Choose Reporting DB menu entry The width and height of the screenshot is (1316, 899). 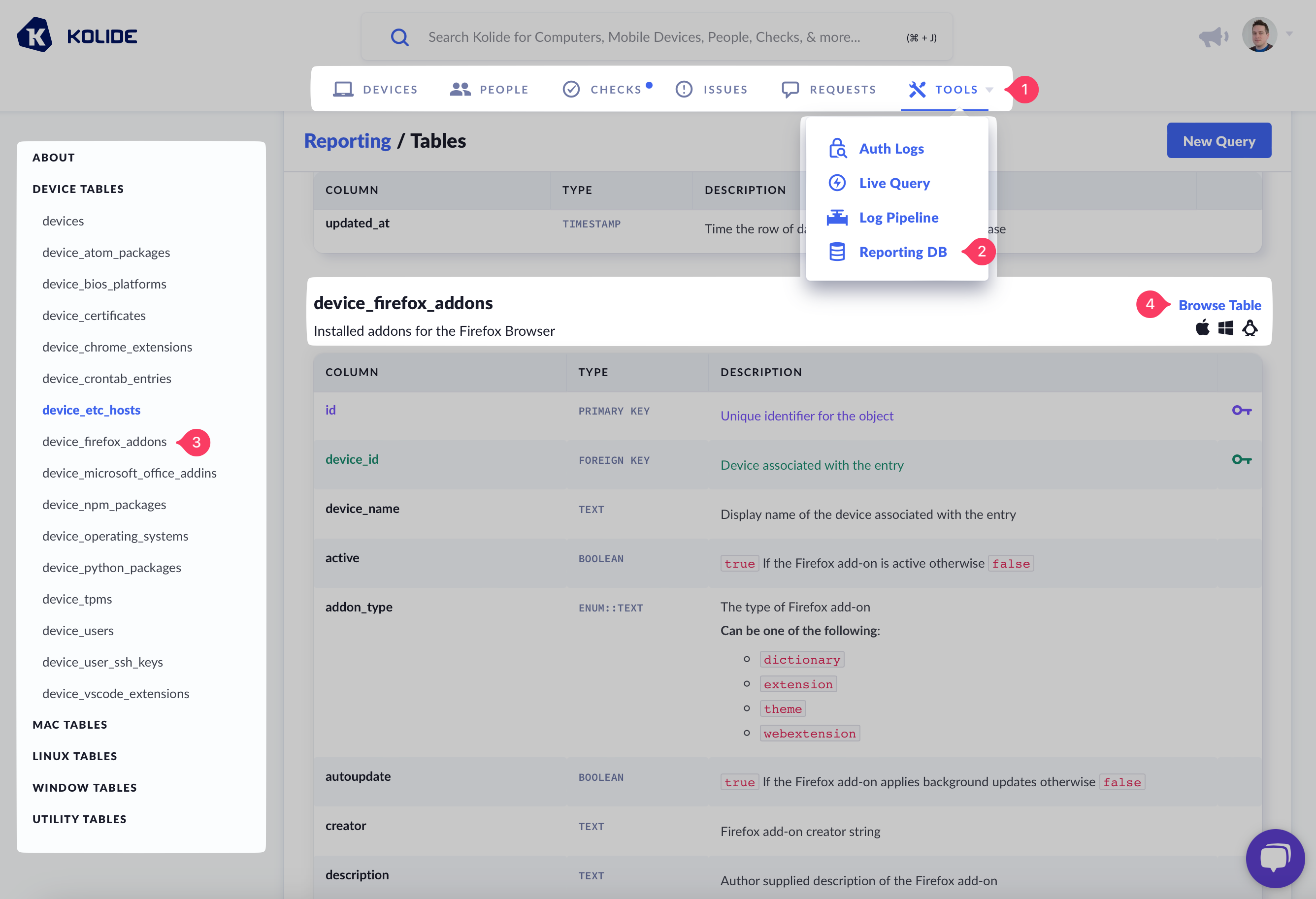(x=903, y=252)
